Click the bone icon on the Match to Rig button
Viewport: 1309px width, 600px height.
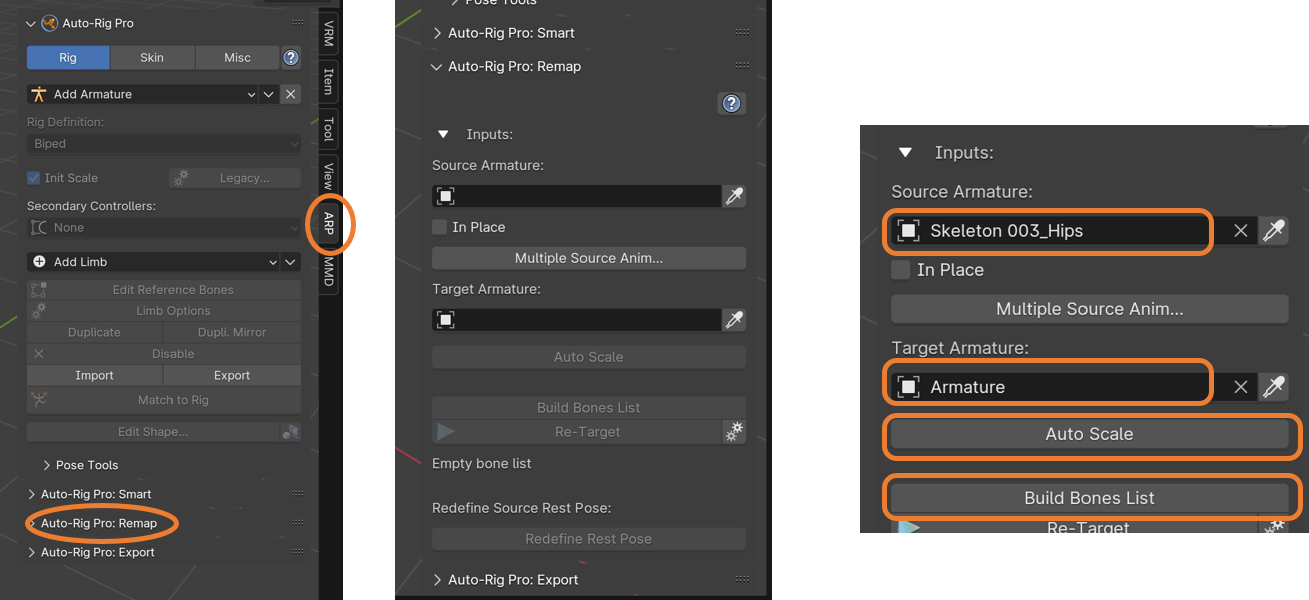(x=38, y=400)
